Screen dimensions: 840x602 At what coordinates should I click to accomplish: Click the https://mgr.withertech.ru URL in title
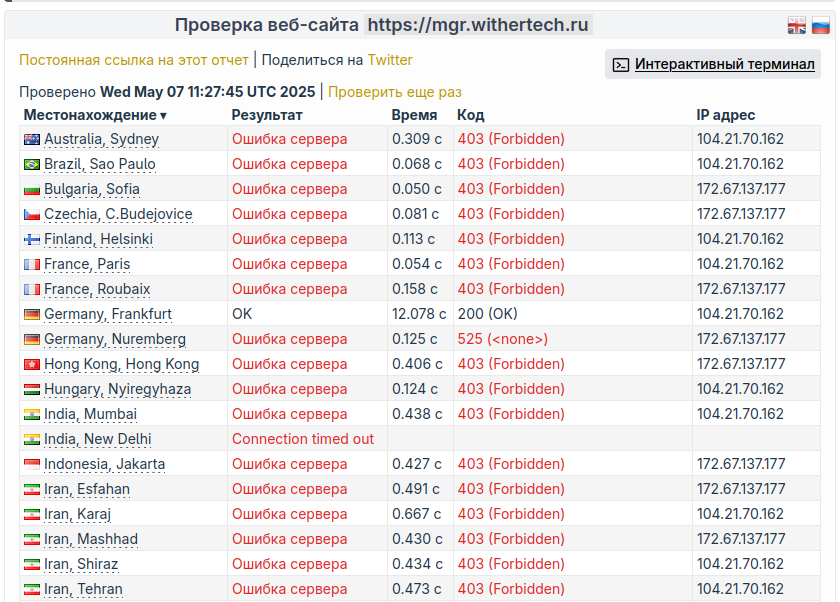click(x=478, y=25)
